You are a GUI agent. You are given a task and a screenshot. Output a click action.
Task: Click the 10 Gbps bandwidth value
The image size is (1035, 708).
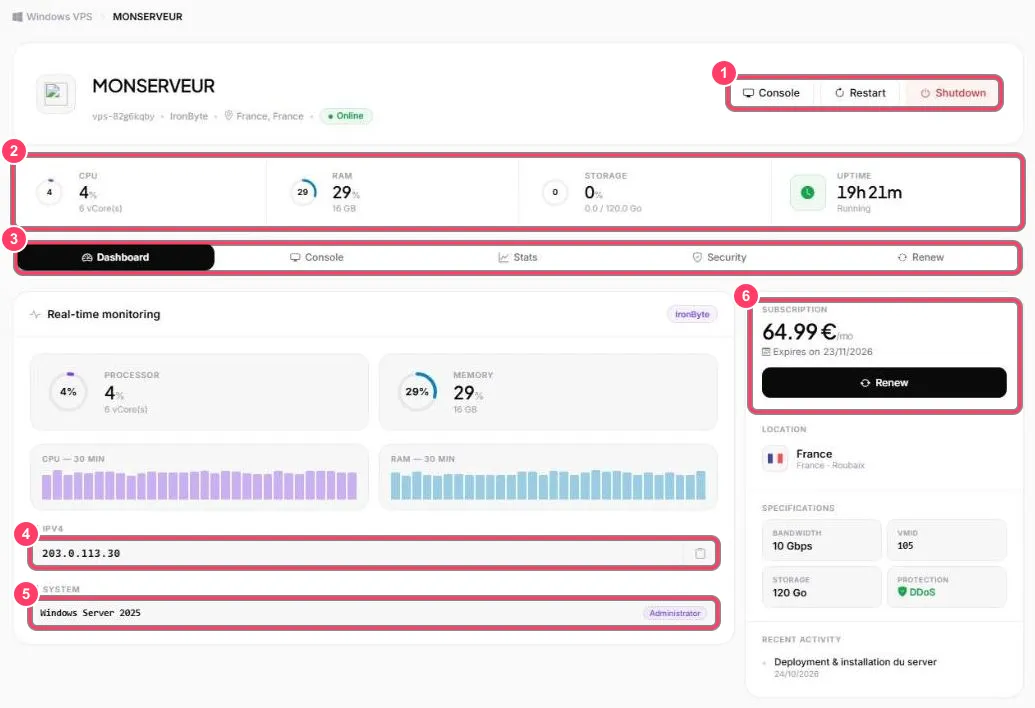792,546
